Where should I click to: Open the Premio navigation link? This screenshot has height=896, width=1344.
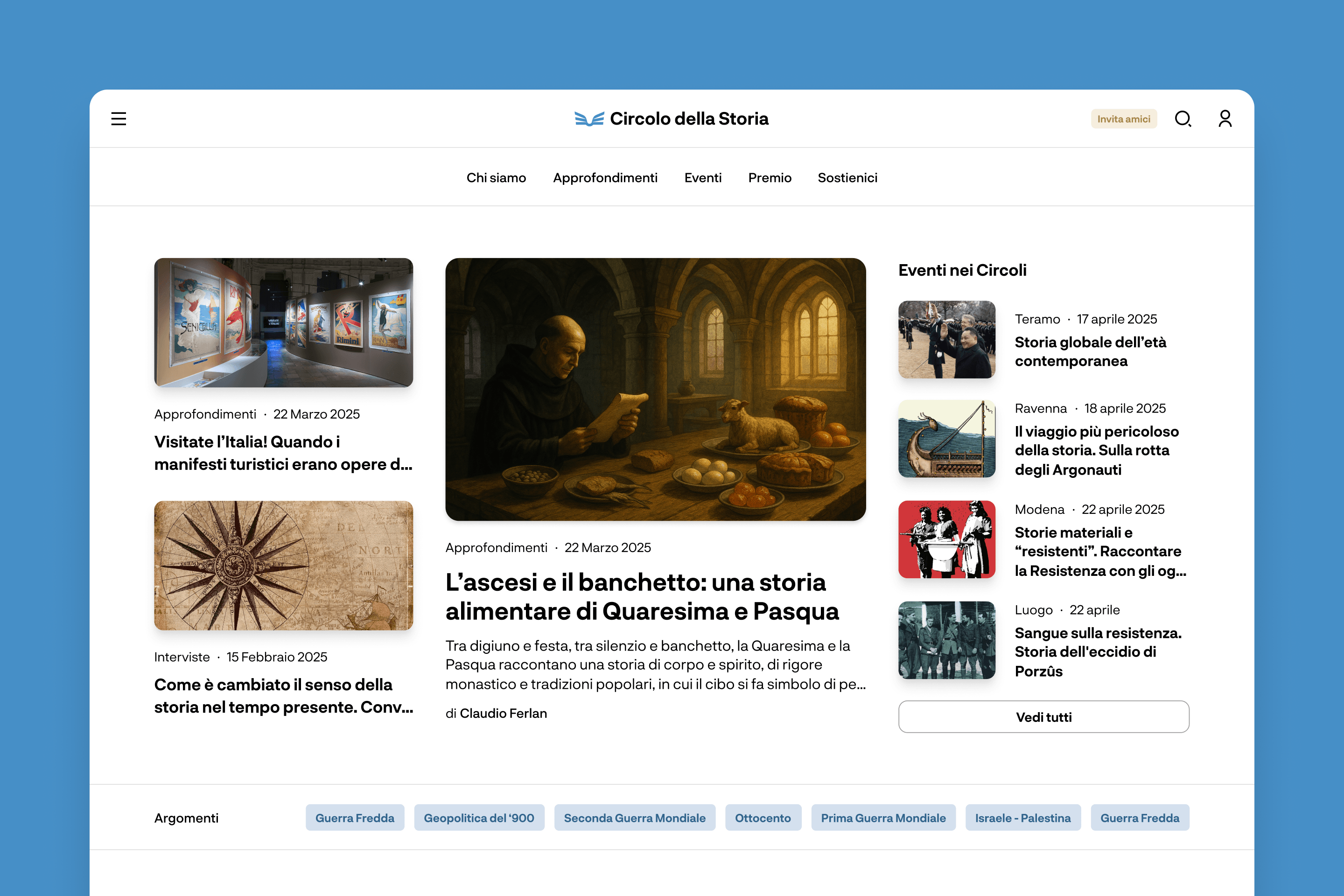point(769,178)
